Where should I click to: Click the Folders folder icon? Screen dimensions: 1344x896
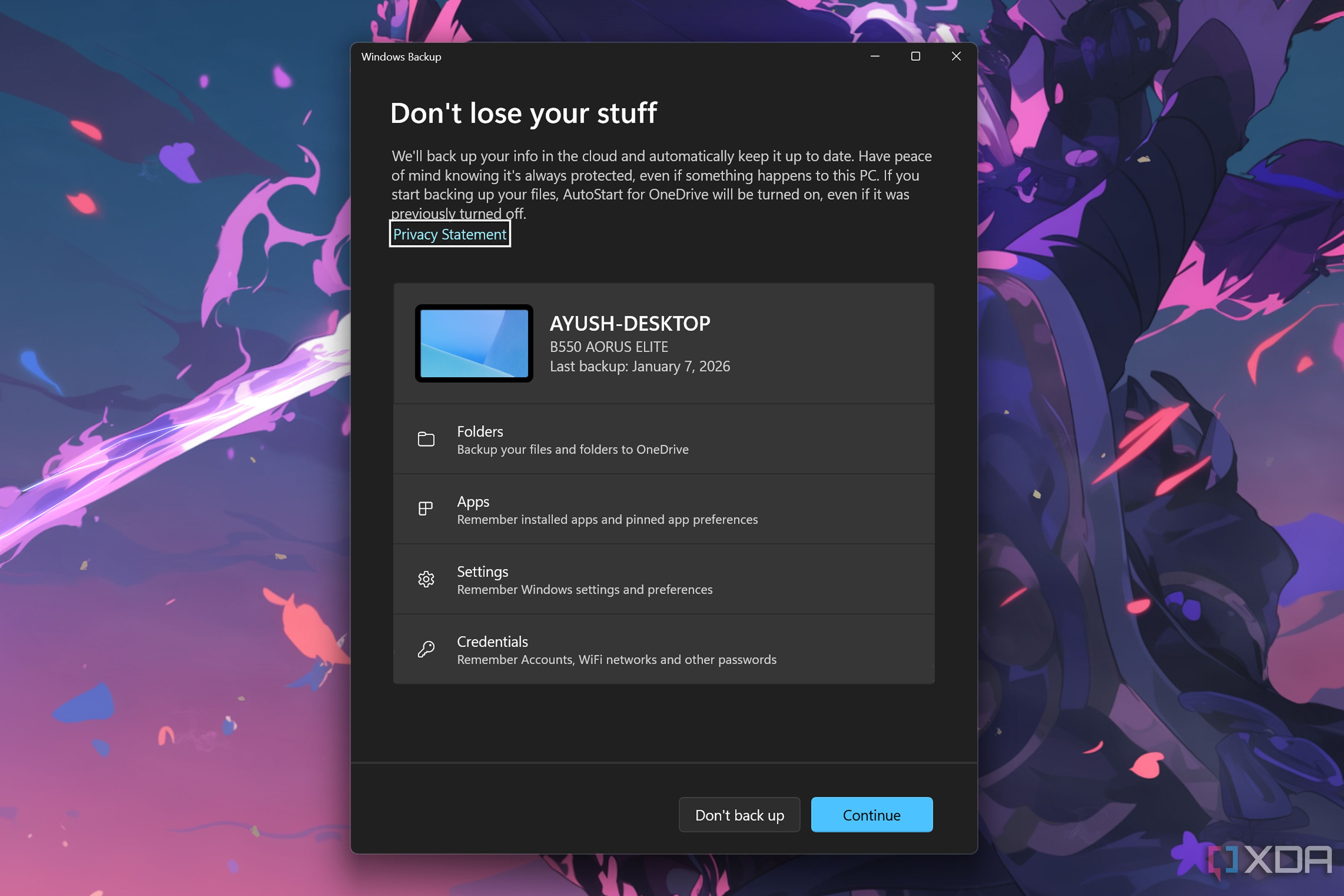pos(426,439)
